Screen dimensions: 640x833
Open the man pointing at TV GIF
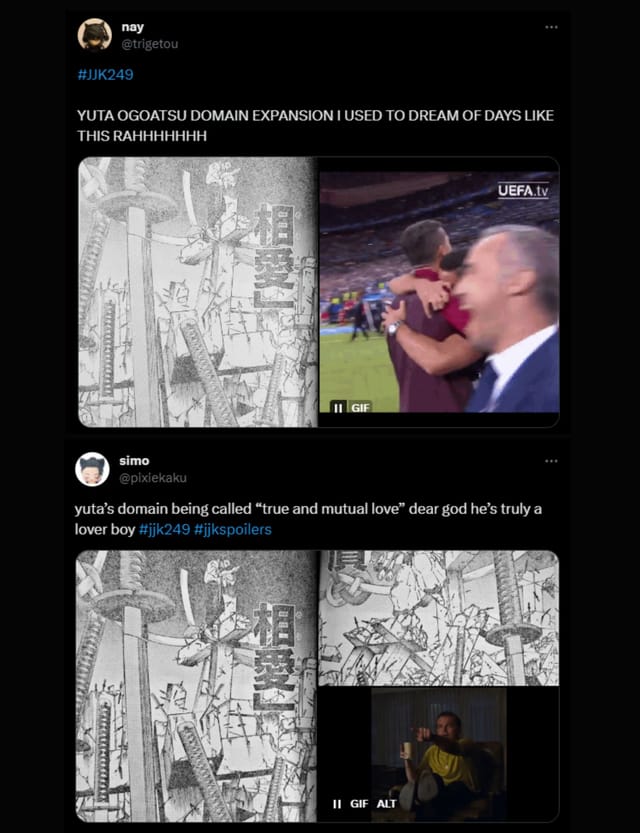(x=439, y=754)
